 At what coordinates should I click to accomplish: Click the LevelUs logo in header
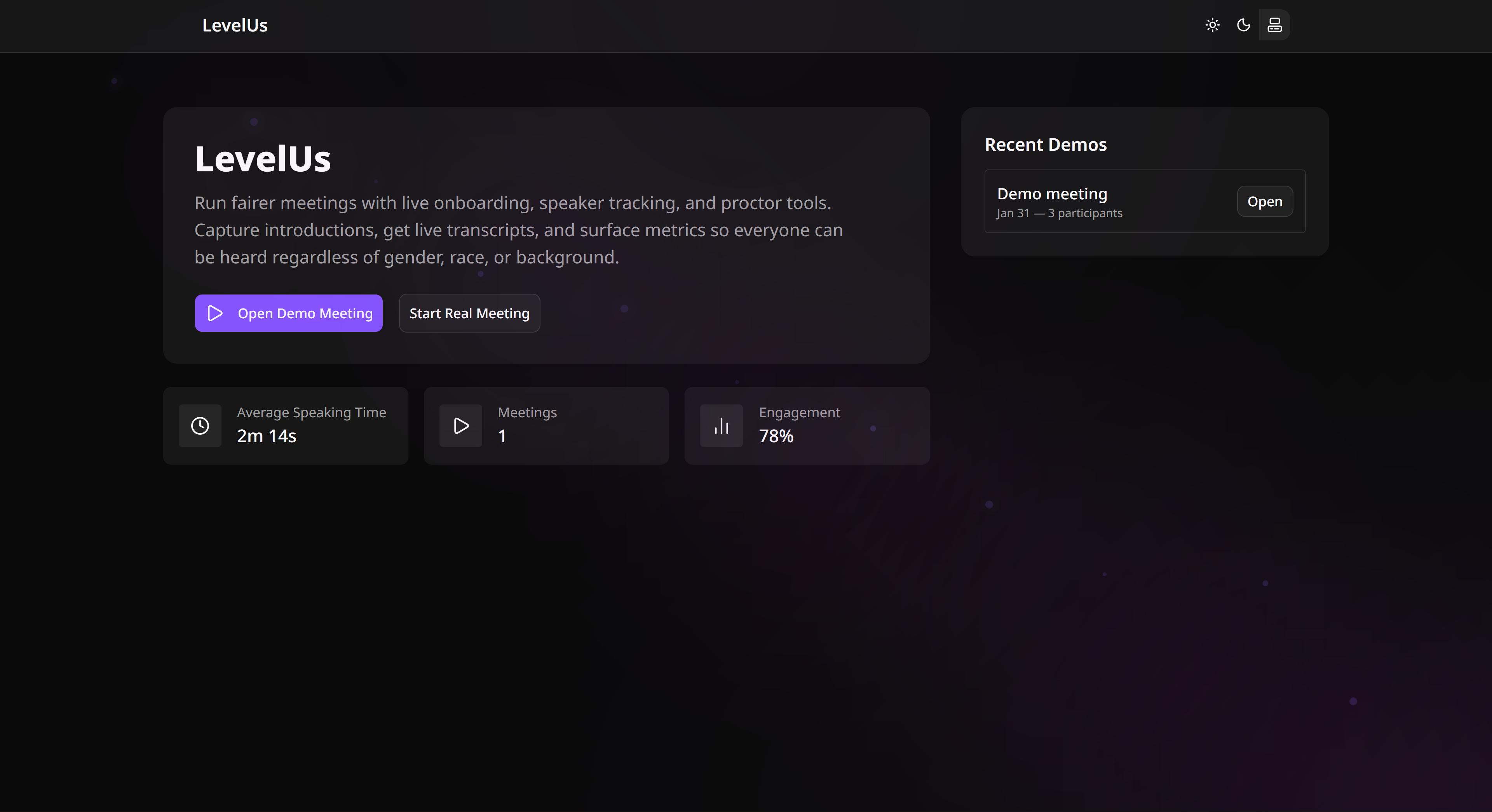[x=235, y=26]
